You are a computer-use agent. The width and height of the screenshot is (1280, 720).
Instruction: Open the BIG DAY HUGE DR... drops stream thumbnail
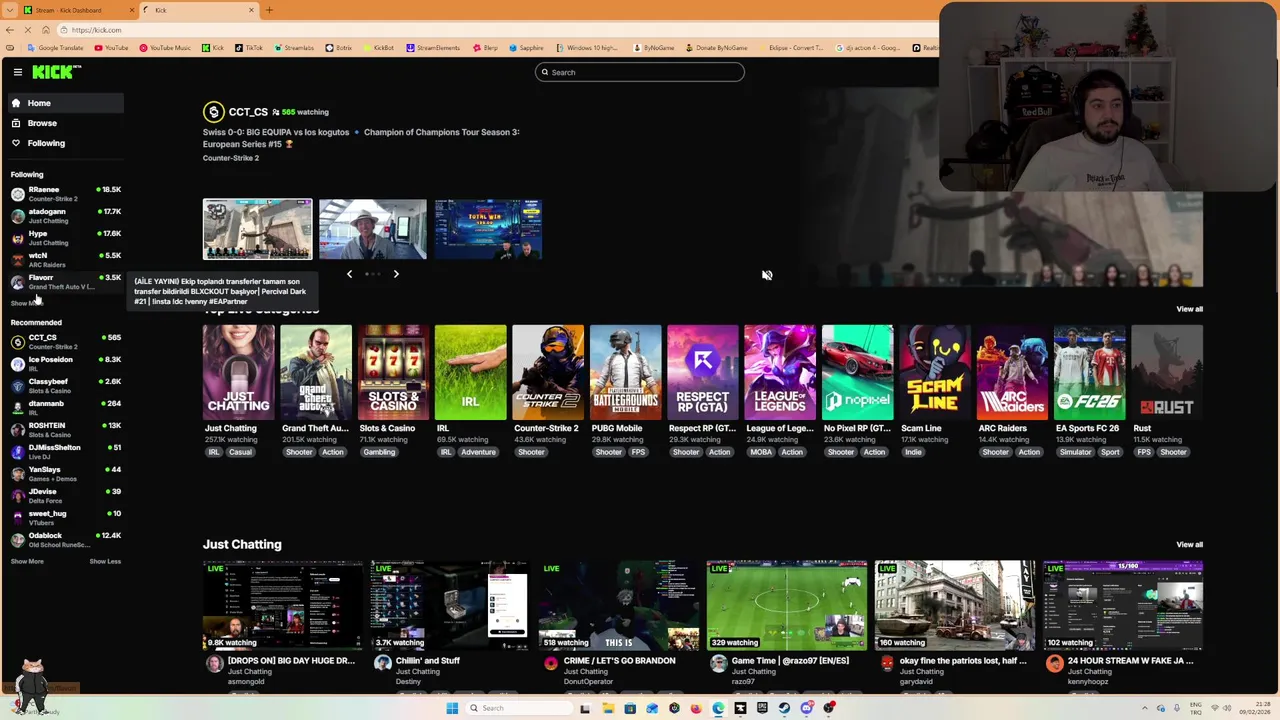282,605
